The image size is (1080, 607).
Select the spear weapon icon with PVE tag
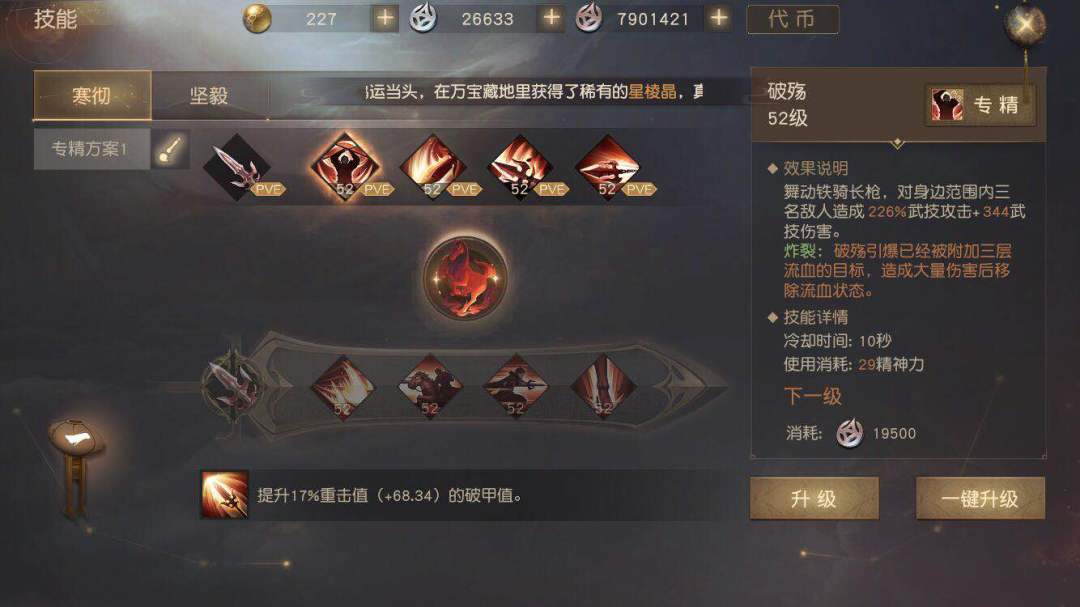pyautogui.click(x=238, y=167)
